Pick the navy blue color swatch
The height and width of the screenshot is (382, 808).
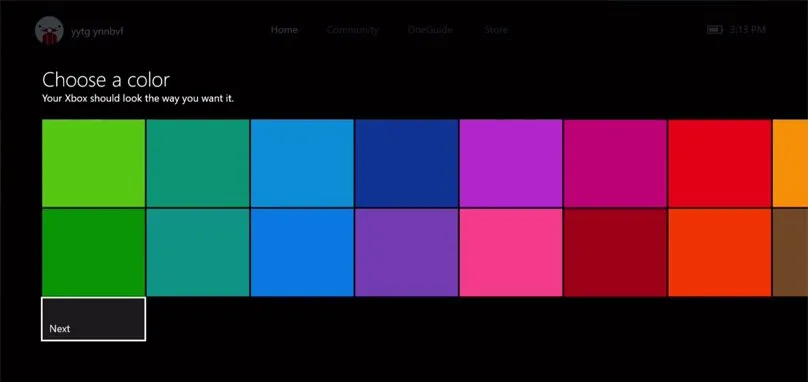[x=407, y=163]
